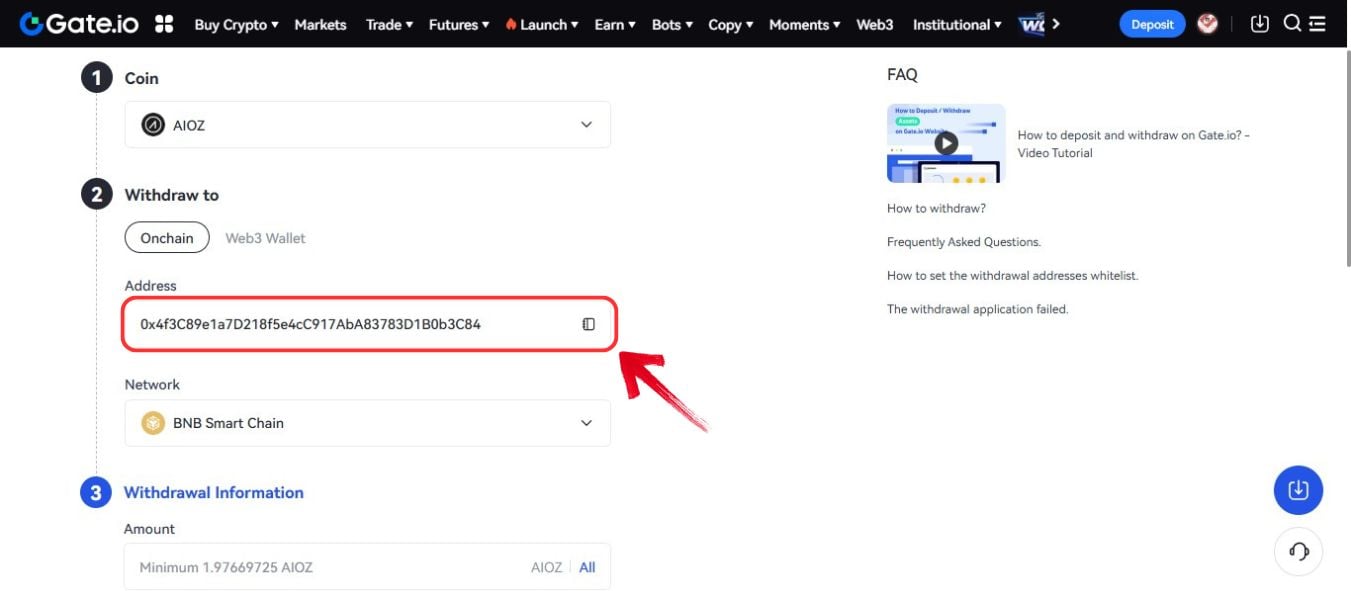The image size is (1351, 591).
Task: Click the BNB Smart Chain logo icon
Action: (153, 423)
